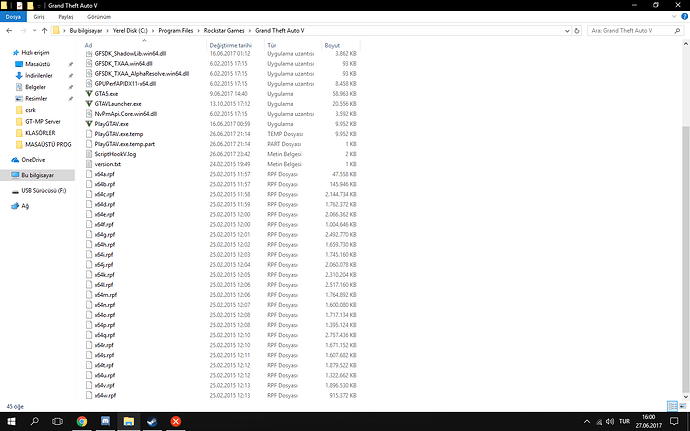Open the Giriş ribbon tab
The image size is (690, 431).
coord(39,17)
